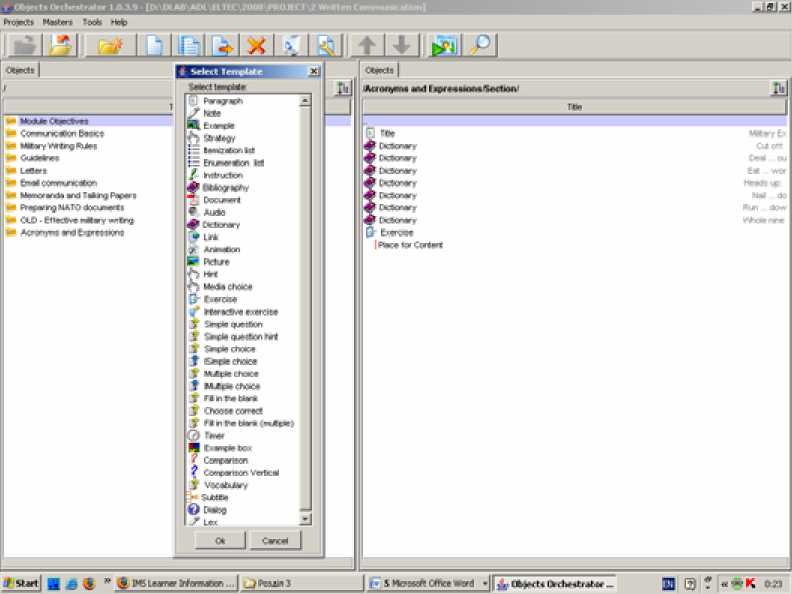The width and height of the screenshot is (792, 594).
Task: Click the sort icon in right Objects panel
Action: tap(778, 89)
